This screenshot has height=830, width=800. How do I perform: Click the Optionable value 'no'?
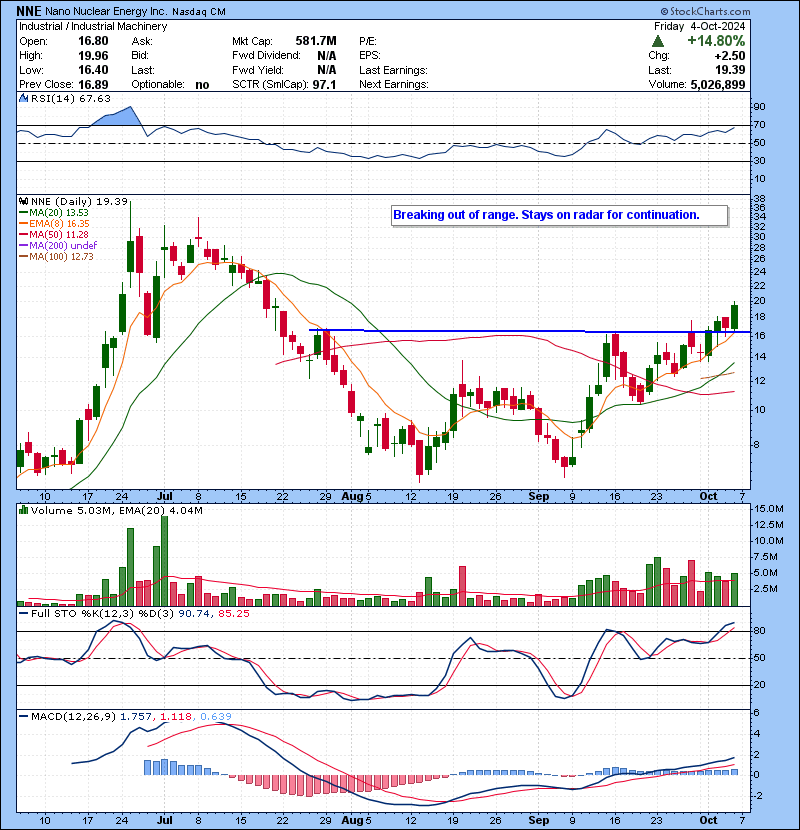point(202,85)
